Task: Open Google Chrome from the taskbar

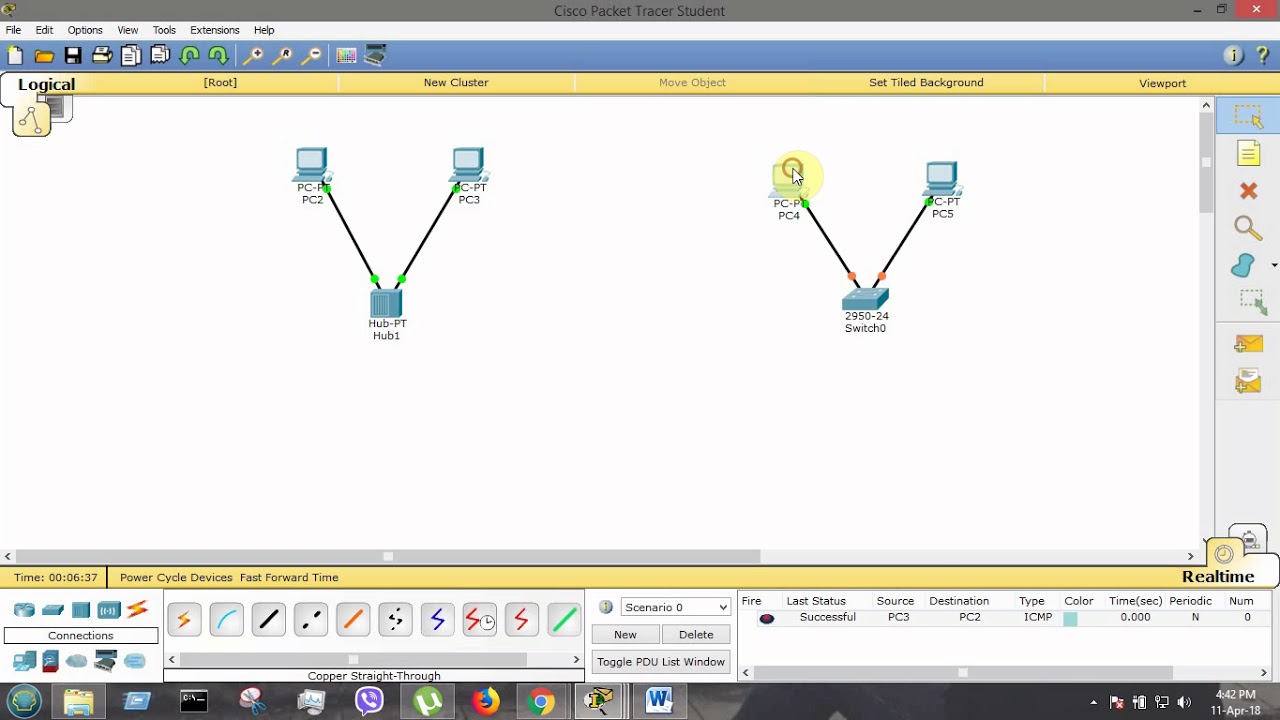Action: point(541,701)
